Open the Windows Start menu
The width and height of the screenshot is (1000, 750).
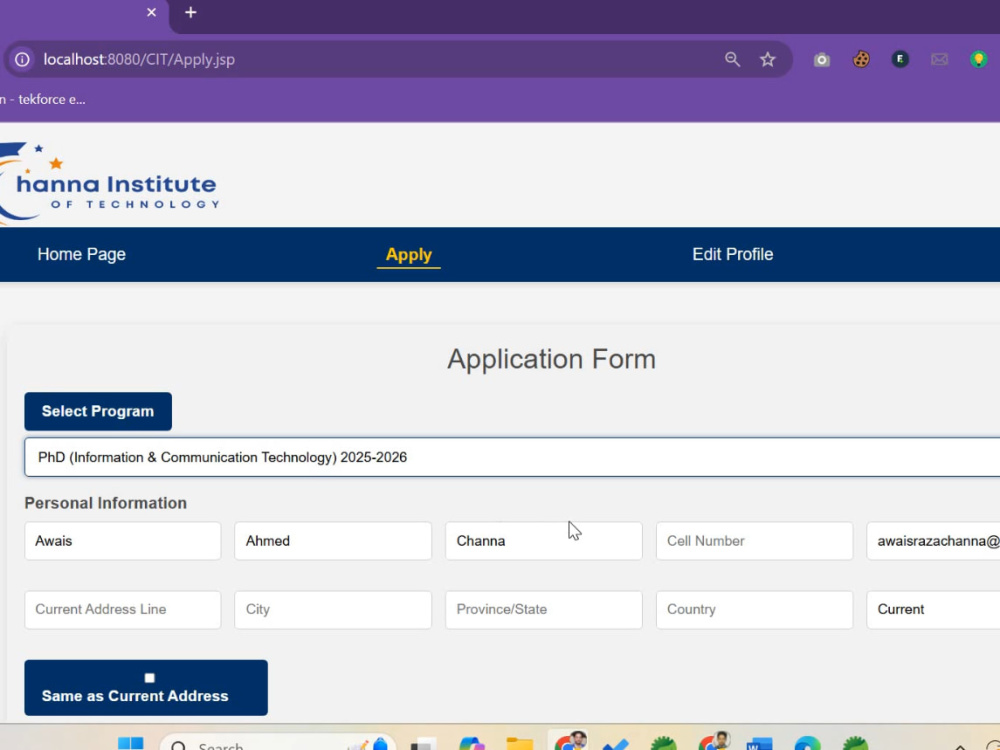click(131, 744)
